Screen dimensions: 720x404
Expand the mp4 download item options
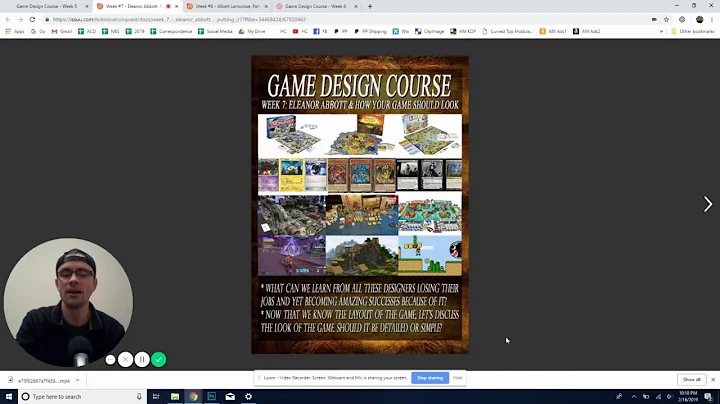(78, 380)
